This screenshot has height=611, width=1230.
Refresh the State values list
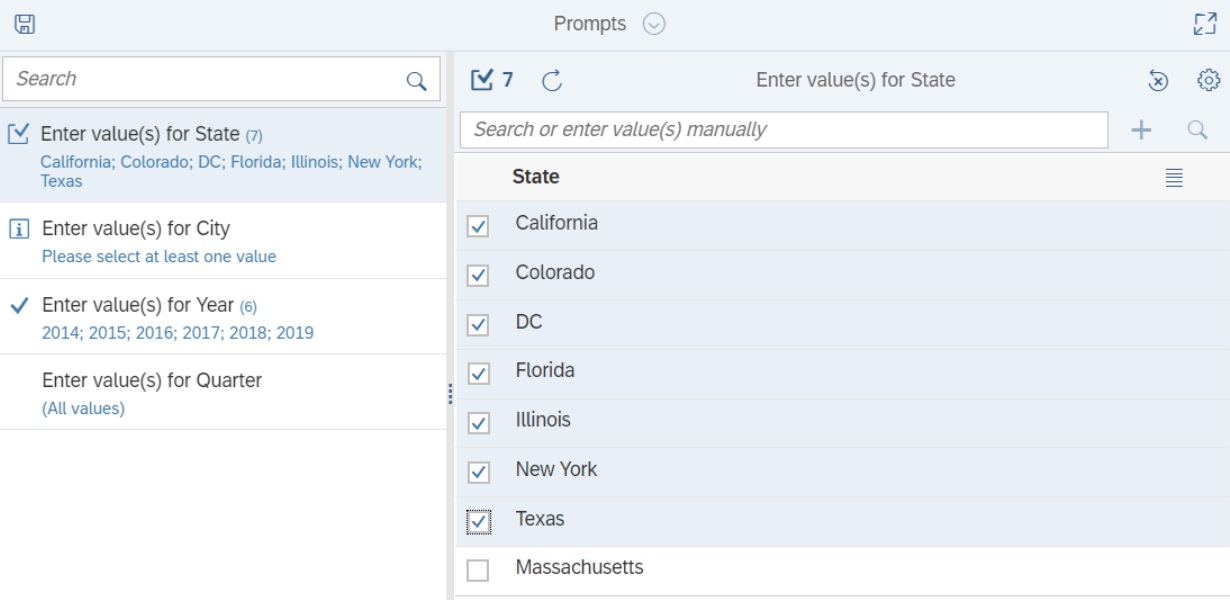point(552,80)
